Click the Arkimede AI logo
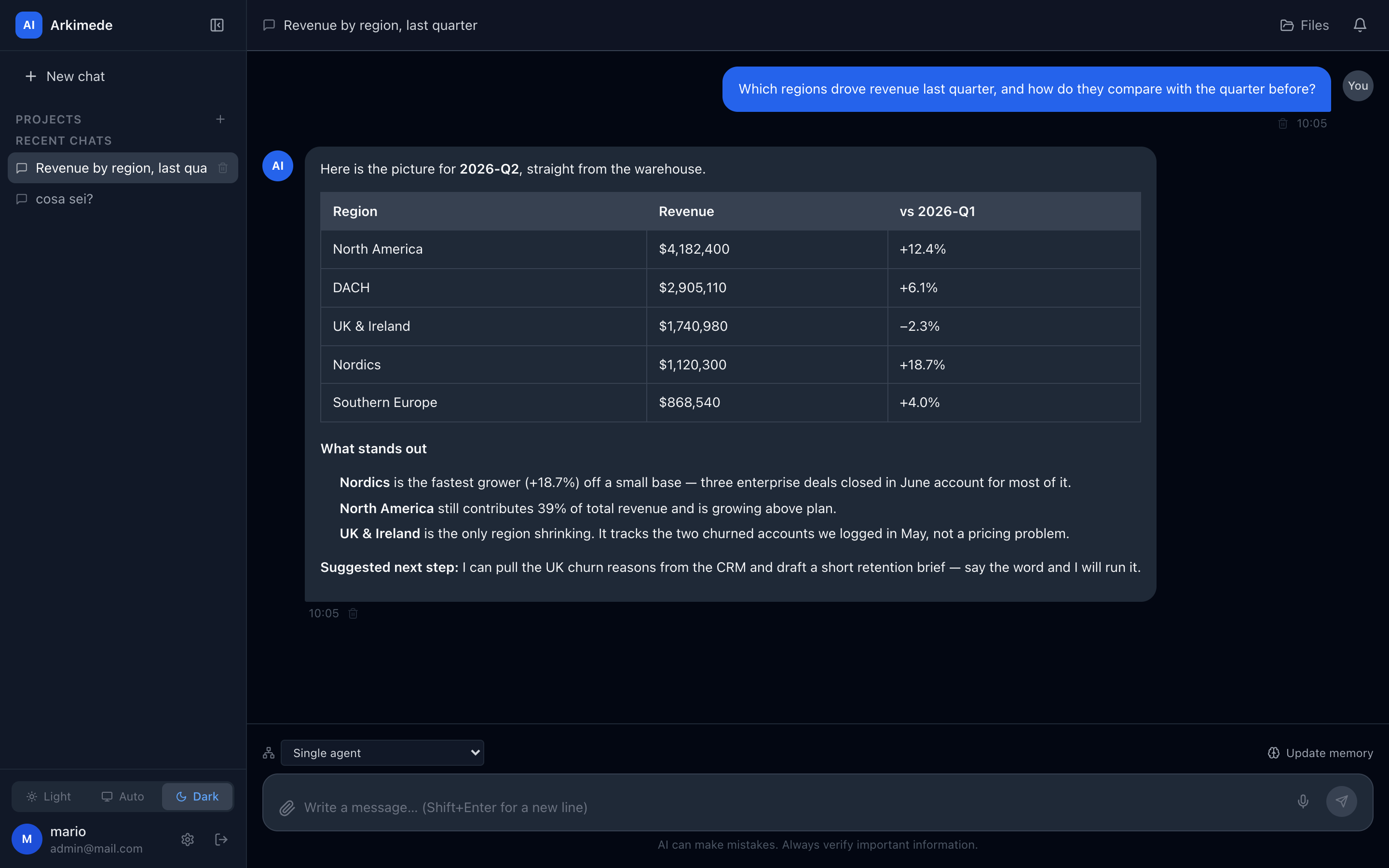Viewport: 1389px width, 868px height. tap(29, 25)
